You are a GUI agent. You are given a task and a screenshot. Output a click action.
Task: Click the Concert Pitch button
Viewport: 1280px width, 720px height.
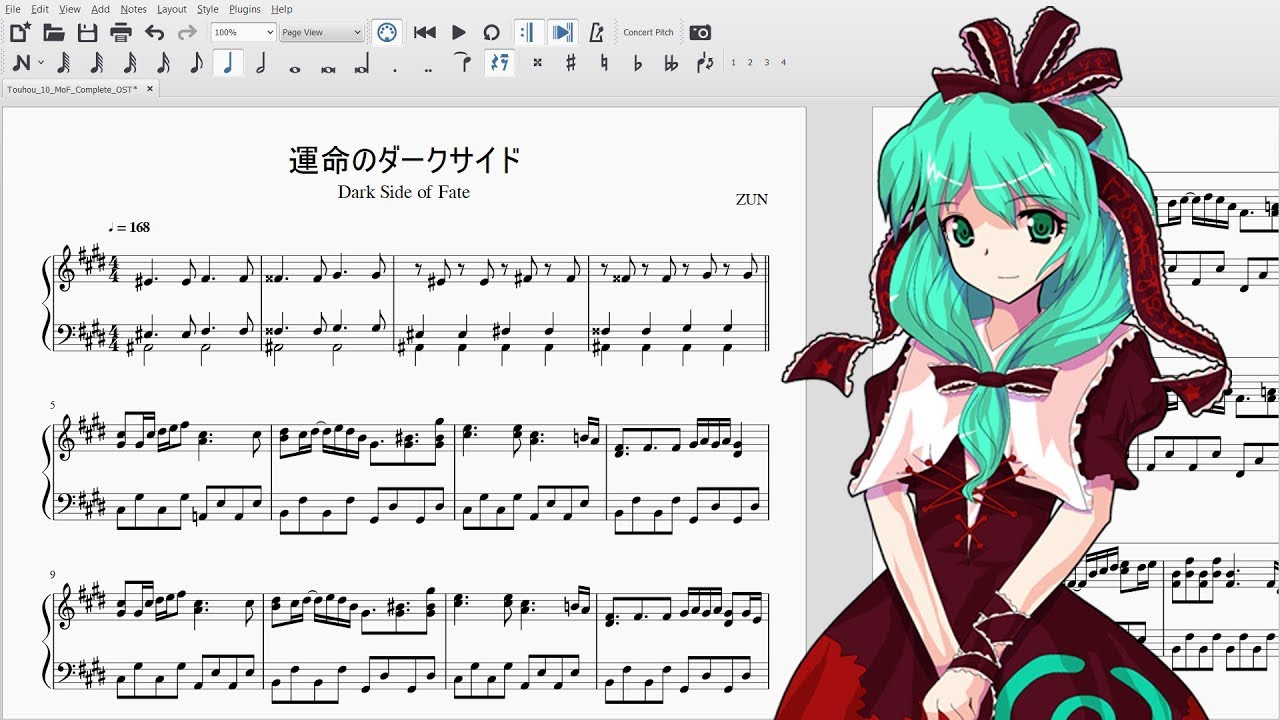point(648,32)
